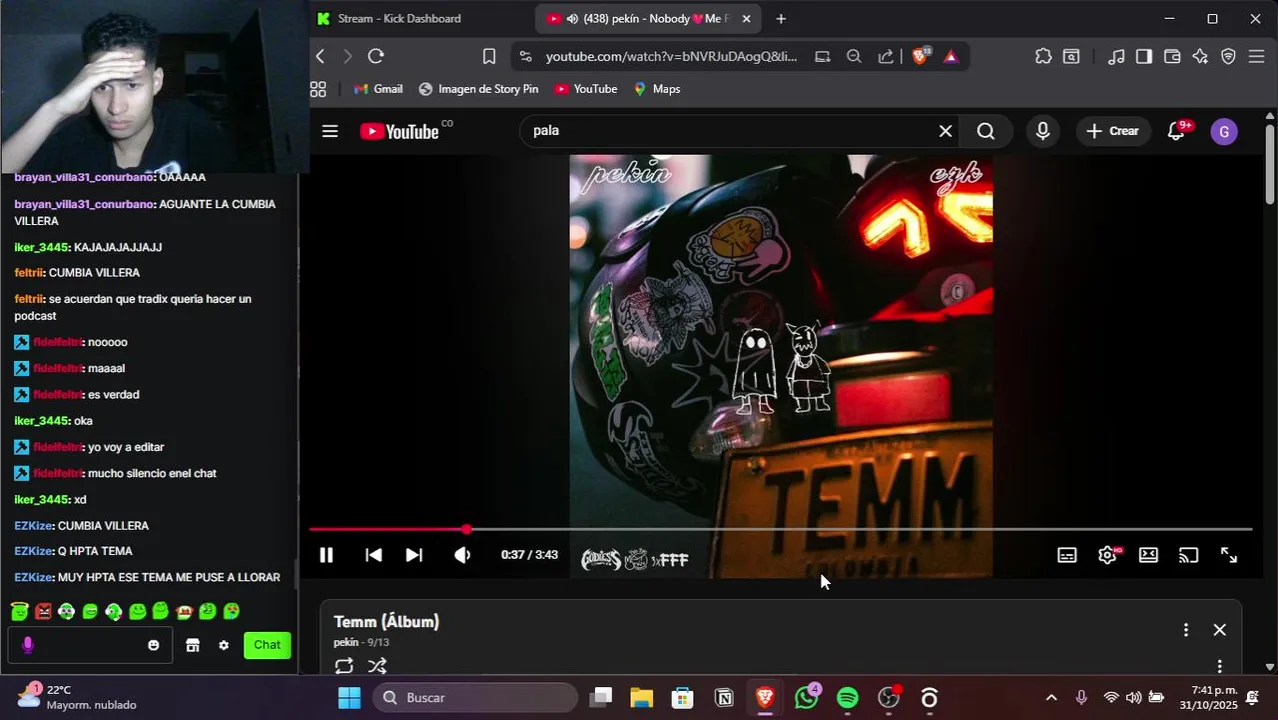Open Brave Shields lion icon
Screen dimensions: 1278x720
coord(920,56)
